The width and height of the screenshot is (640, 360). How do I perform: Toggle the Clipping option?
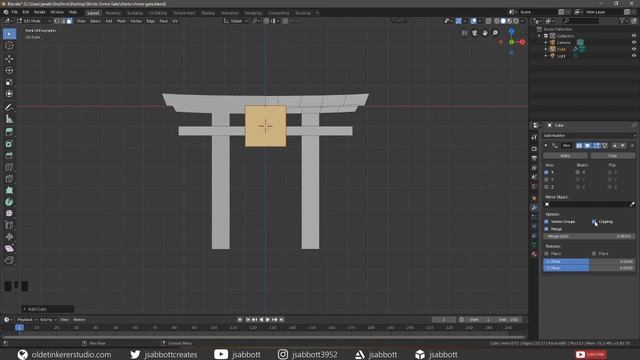[x=594, y=222]
